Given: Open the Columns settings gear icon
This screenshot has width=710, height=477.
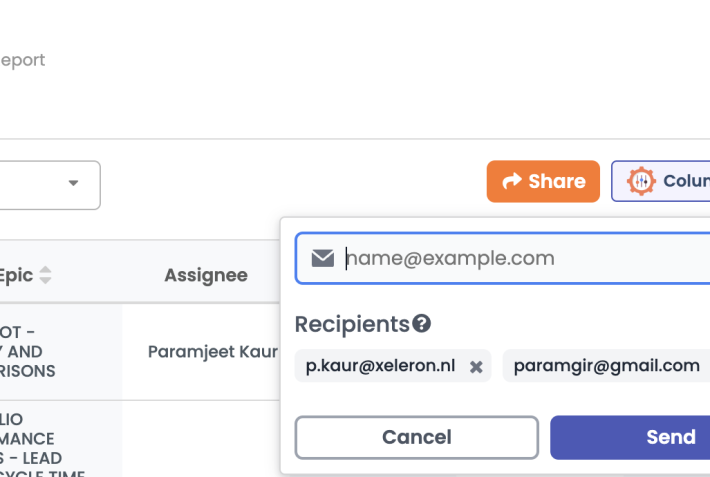Looking at the screenshot, I should [641, 181].
